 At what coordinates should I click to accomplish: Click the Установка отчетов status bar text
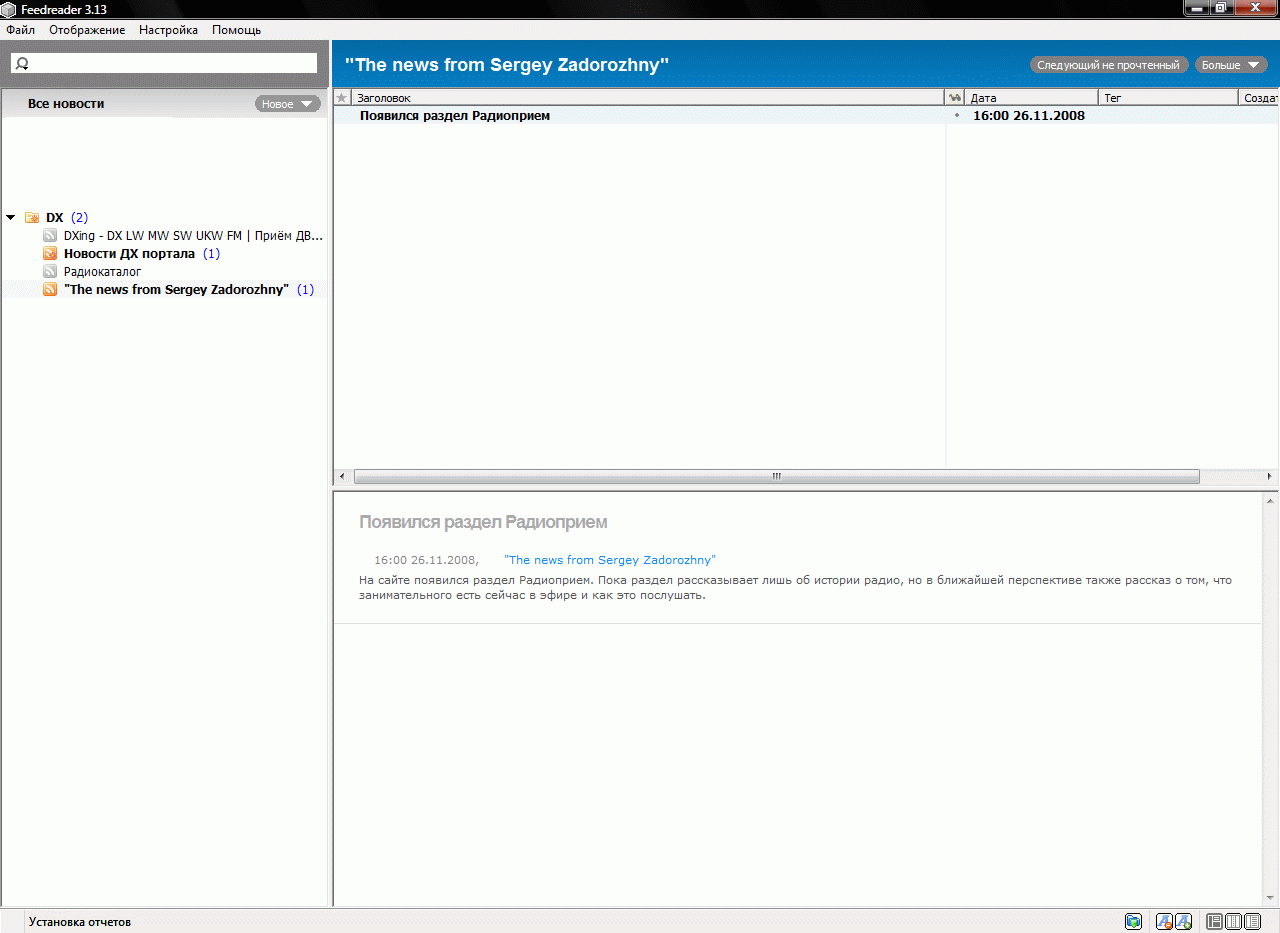point(80,922)
